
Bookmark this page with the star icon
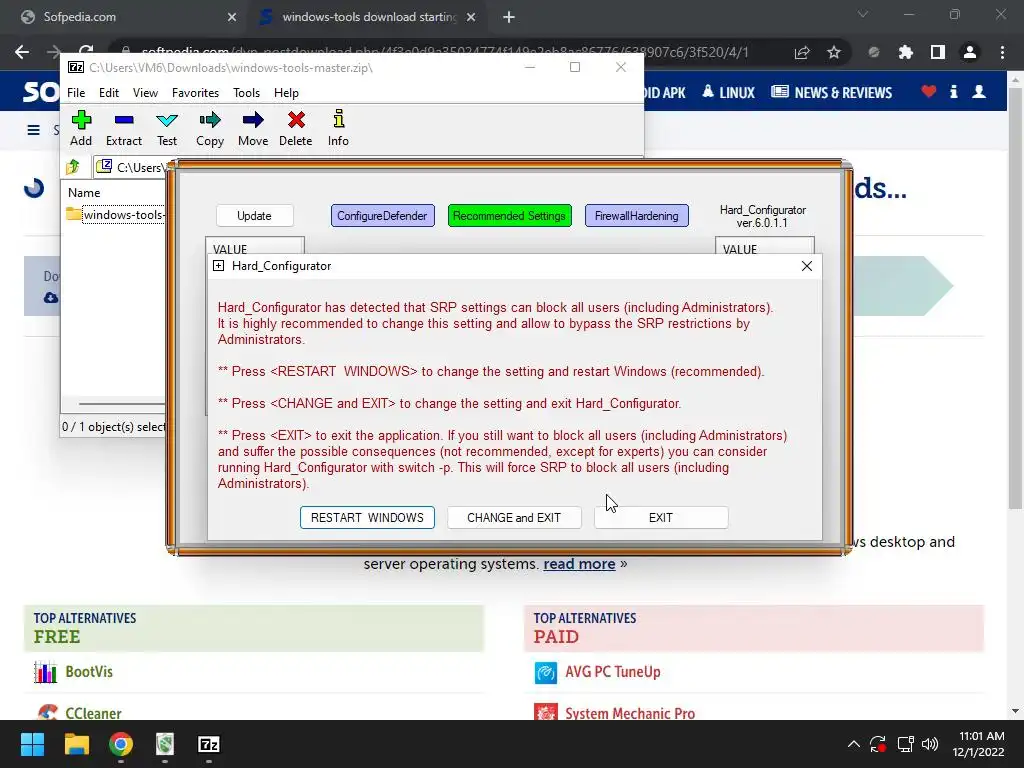point(834,52)
